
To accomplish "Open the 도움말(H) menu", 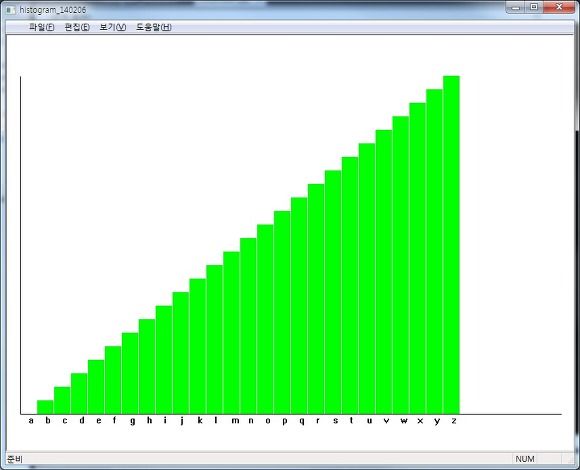I will 154,27.
